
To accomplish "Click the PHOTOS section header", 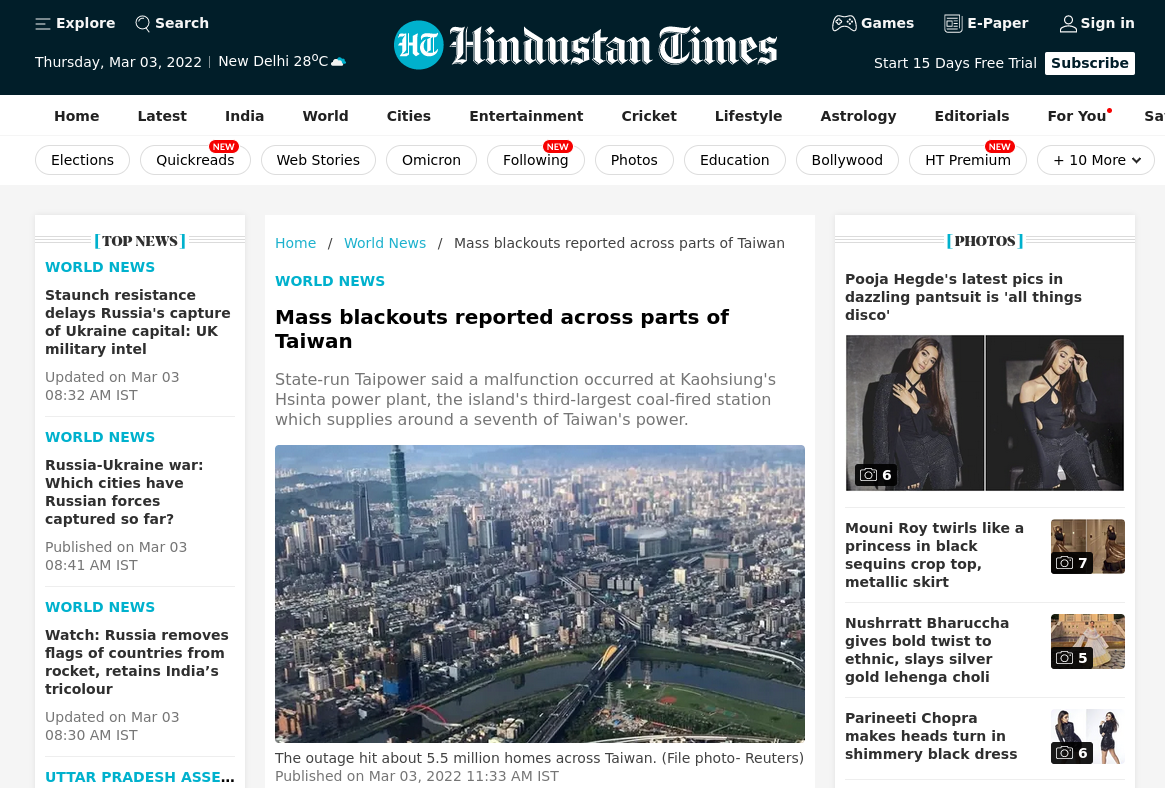I will [x=984, y=241].
